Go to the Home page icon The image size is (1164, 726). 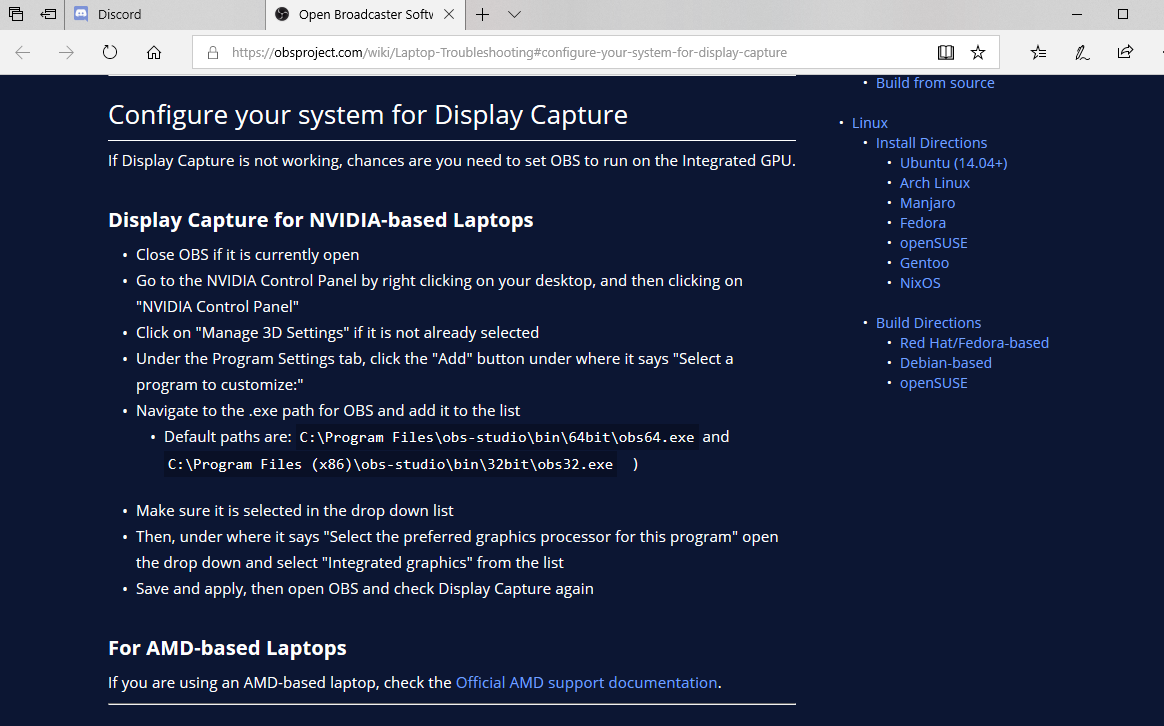pos(154,52)
